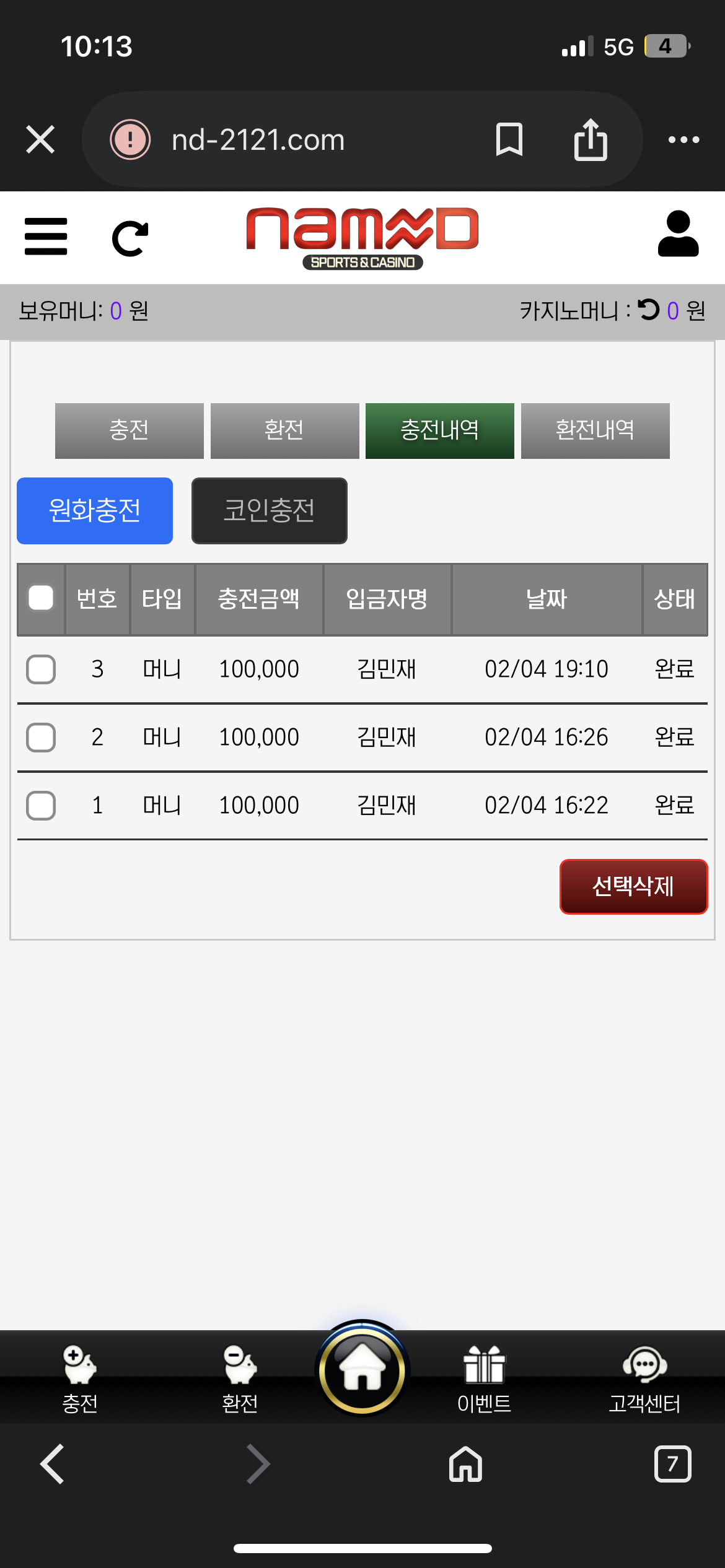
Task: Bookmark the current page
Action: [509, 139]
